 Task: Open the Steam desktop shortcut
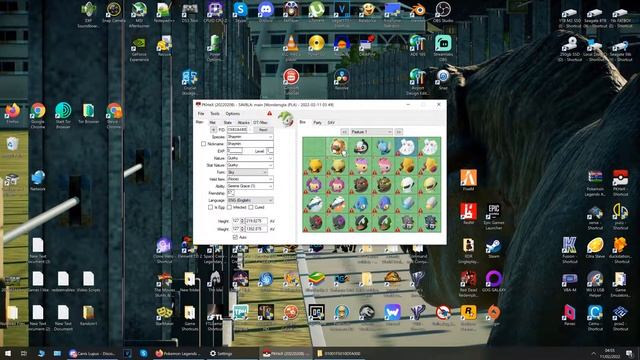[493, 248]
